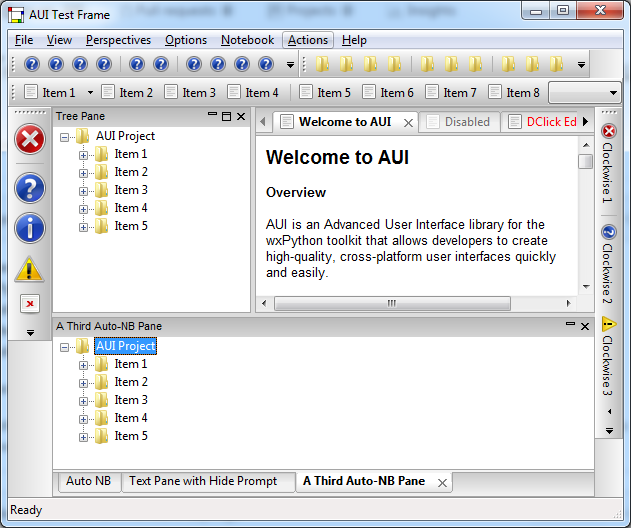Open the question toolbar overflow dropdown
The width and height of the screenshot is (631, 528).
(290, 64)
